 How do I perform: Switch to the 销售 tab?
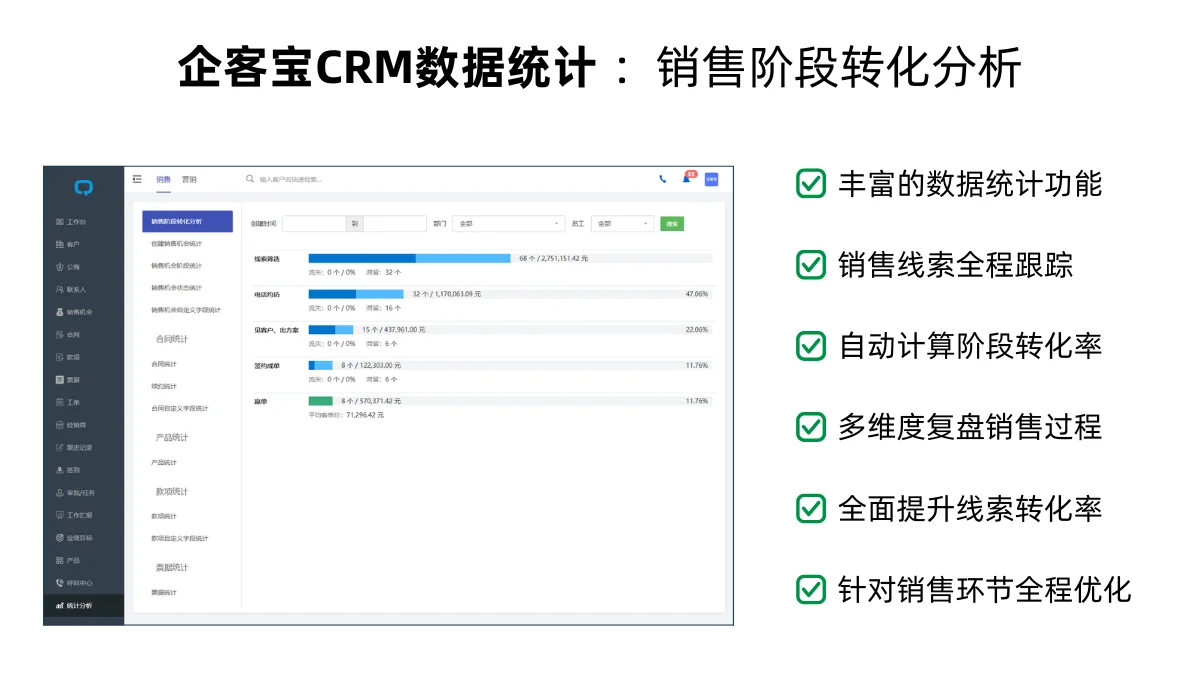coord(163,179)
